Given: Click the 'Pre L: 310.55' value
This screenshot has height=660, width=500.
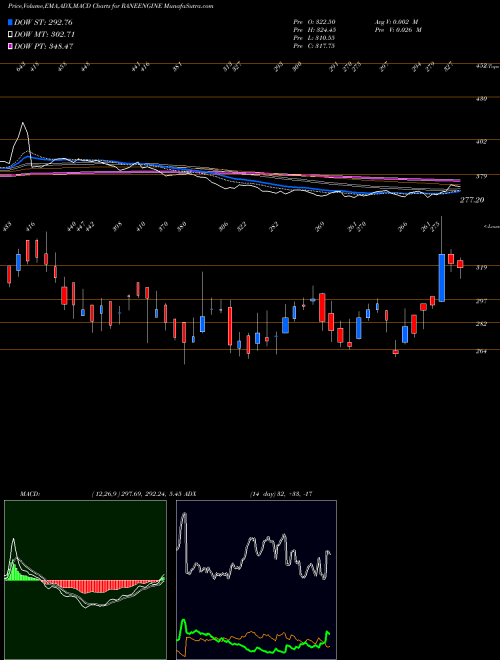Looking at the screenshot, I should tap(314, 38).
